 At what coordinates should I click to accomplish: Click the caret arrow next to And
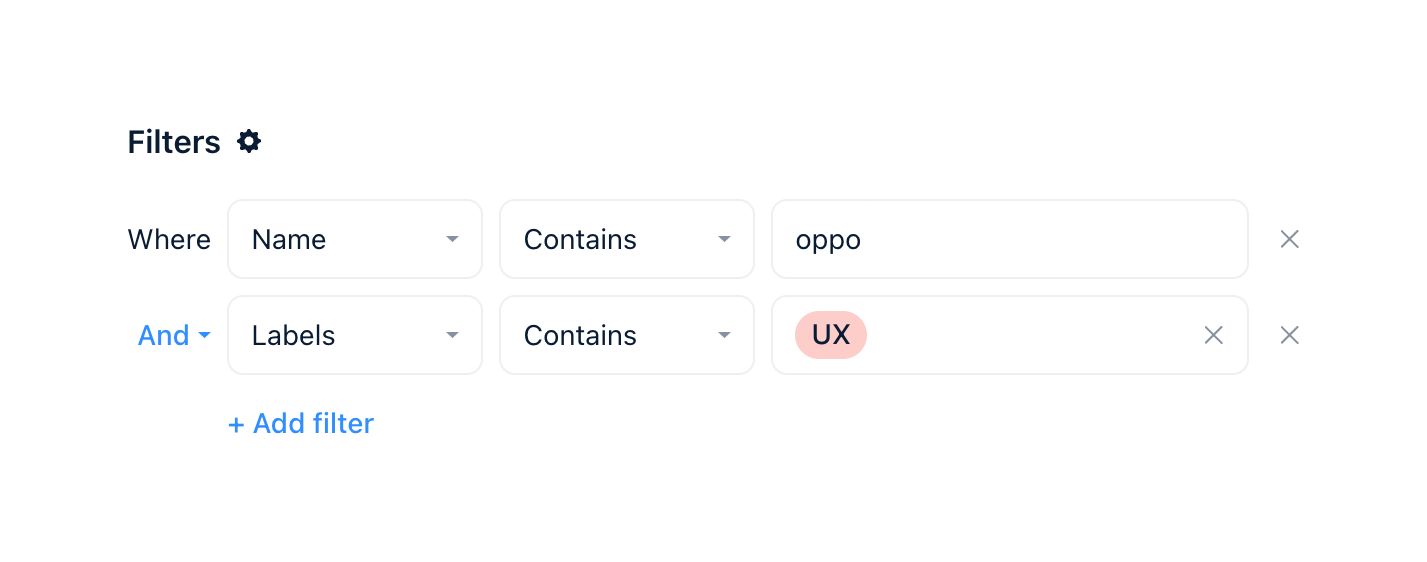[204, 335]
